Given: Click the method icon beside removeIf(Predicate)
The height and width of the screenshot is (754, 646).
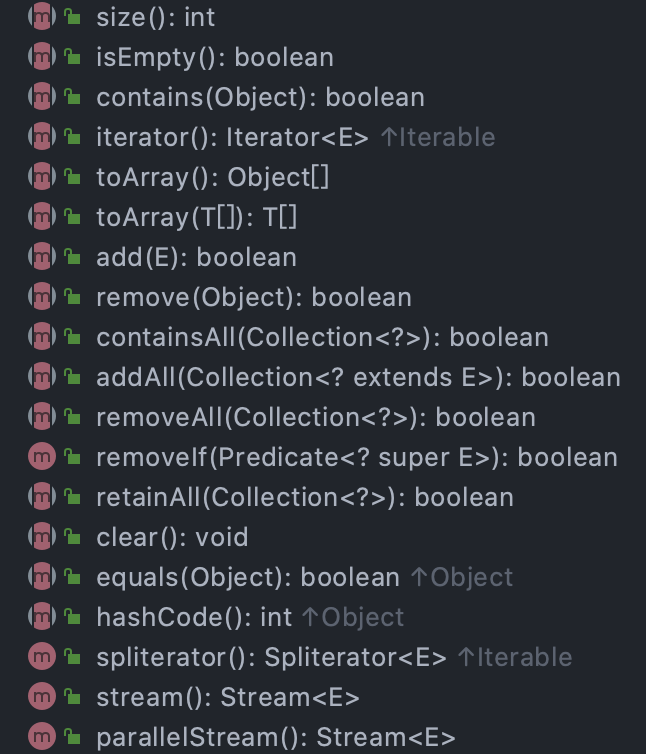Looking at the screenshot, I should coord(41,457).
